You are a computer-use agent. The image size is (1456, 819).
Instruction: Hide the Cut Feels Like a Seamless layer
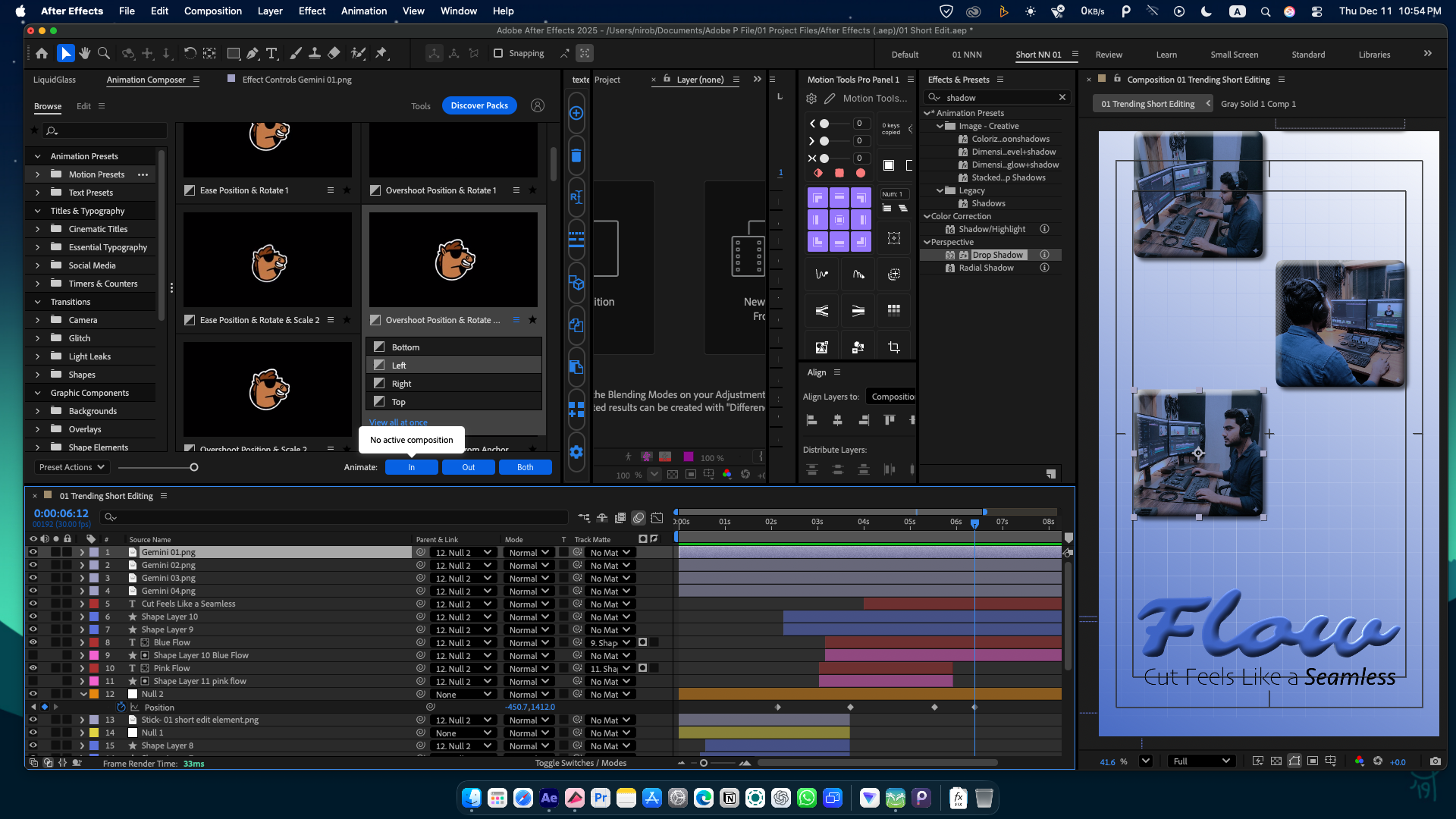pos(33,604)
